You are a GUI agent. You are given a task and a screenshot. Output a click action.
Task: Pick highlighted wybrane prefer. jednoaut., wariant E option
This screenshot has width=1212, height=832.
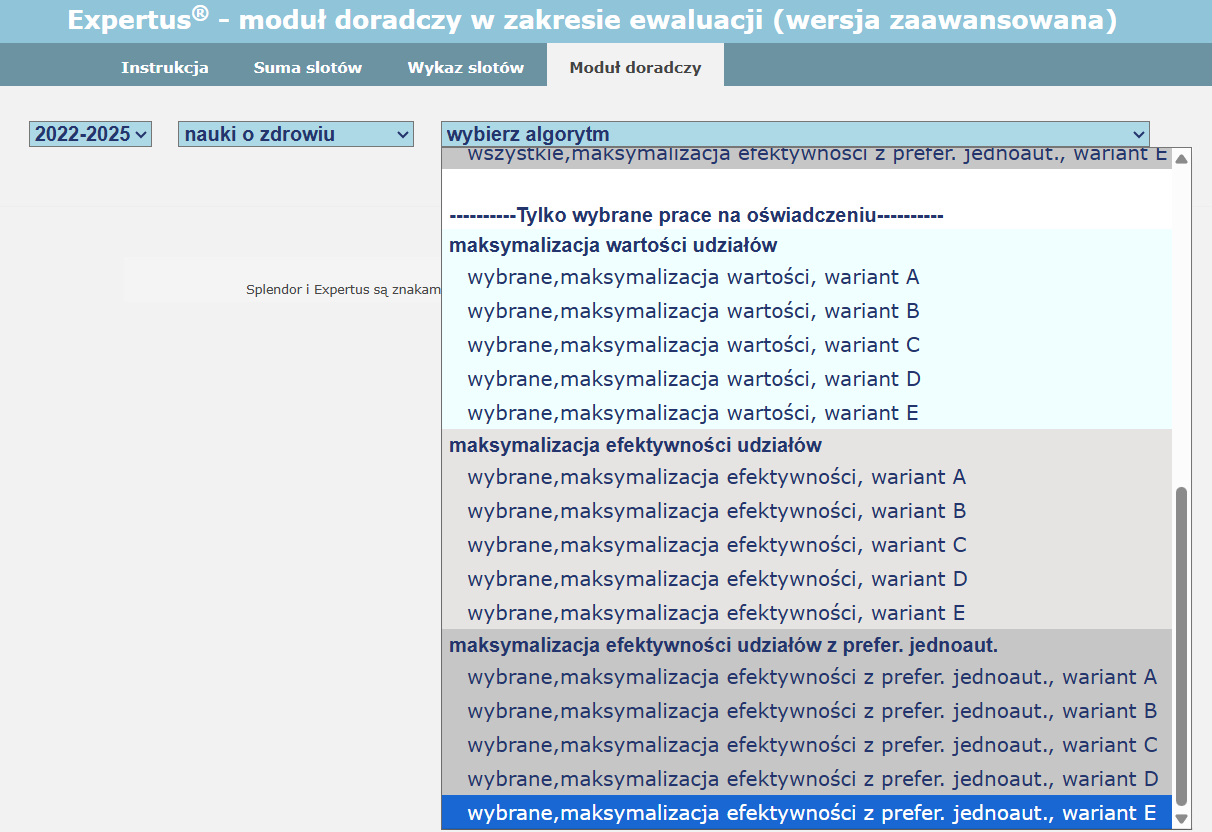tap(811, 813)
